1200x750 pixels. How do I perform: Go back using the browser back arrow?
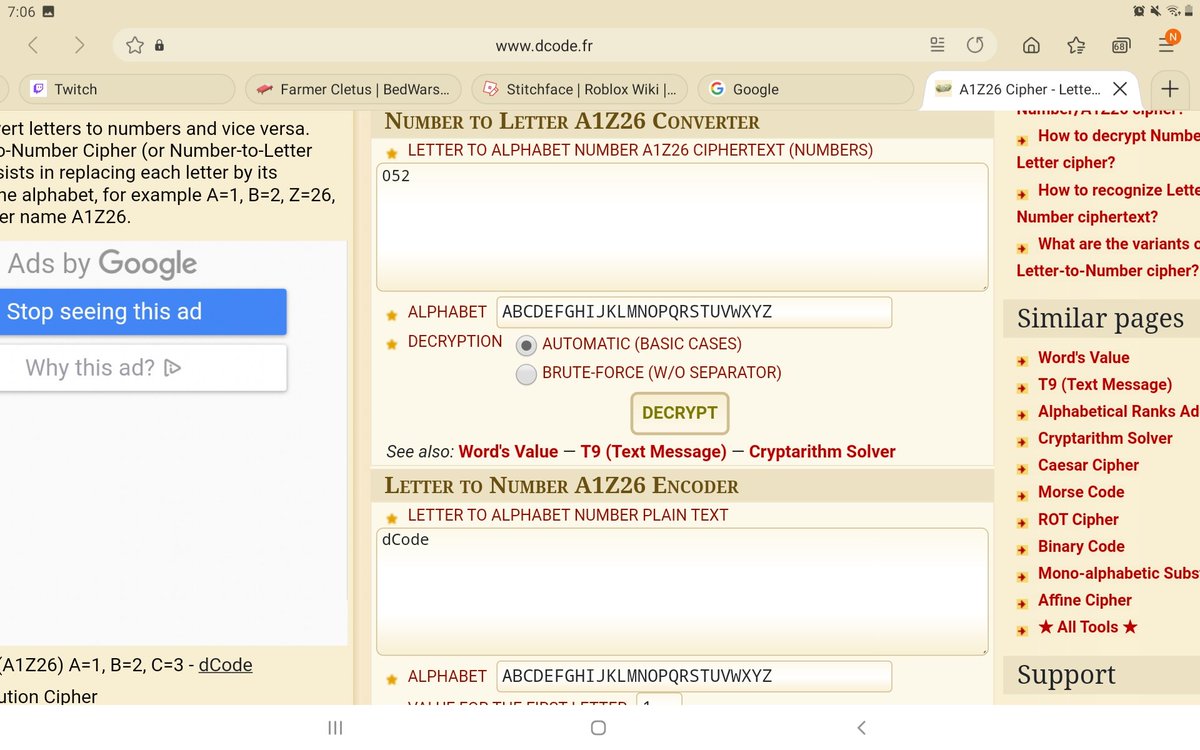[x=33, y=45]
